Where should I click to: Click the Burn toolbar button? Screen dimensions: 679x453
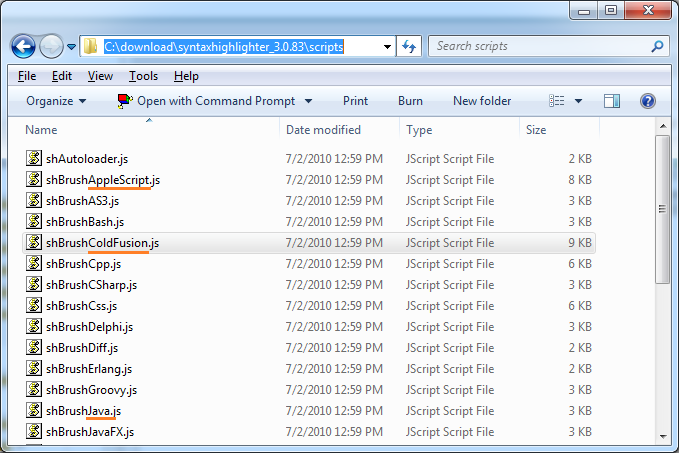[410, 101]
